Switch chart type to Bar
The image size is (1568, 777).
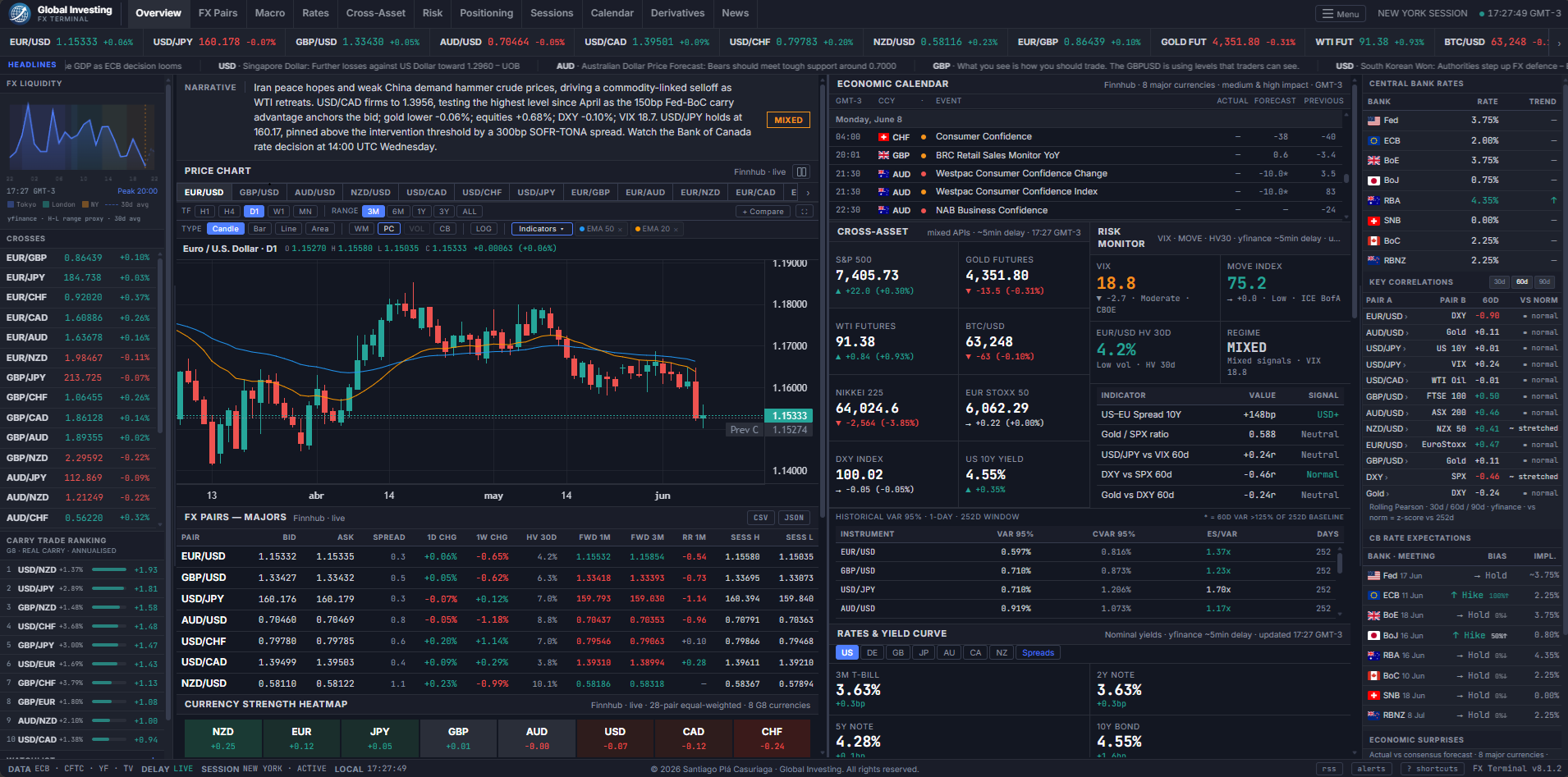[x=259, y=230]
